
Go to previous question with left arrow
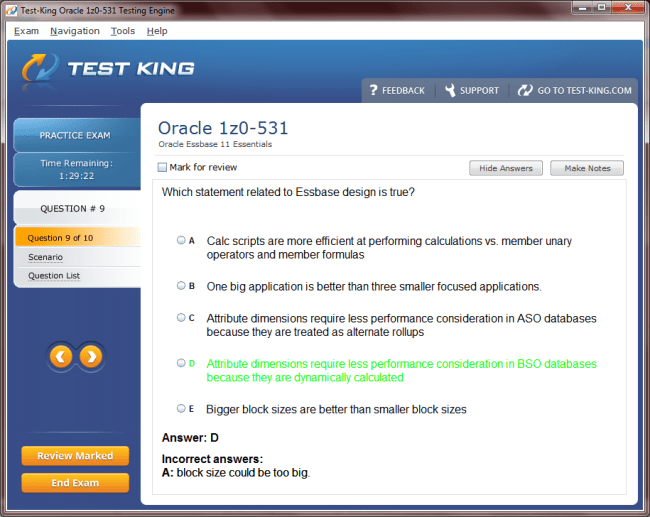point(61,357)
